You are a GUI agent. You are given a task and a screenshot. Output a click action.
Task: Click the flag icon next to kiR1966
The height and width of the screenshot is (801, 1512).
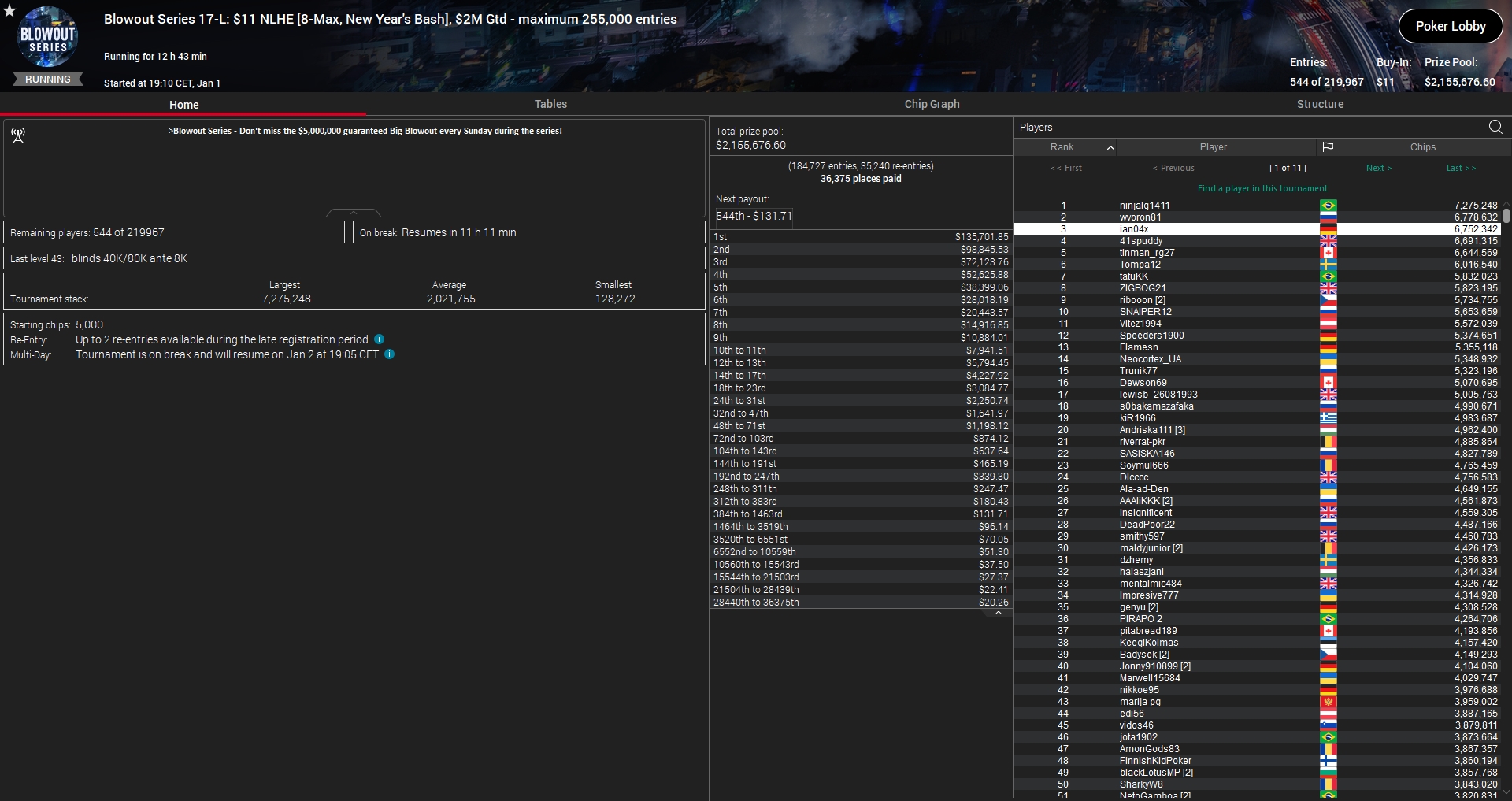coord(1328,418)
